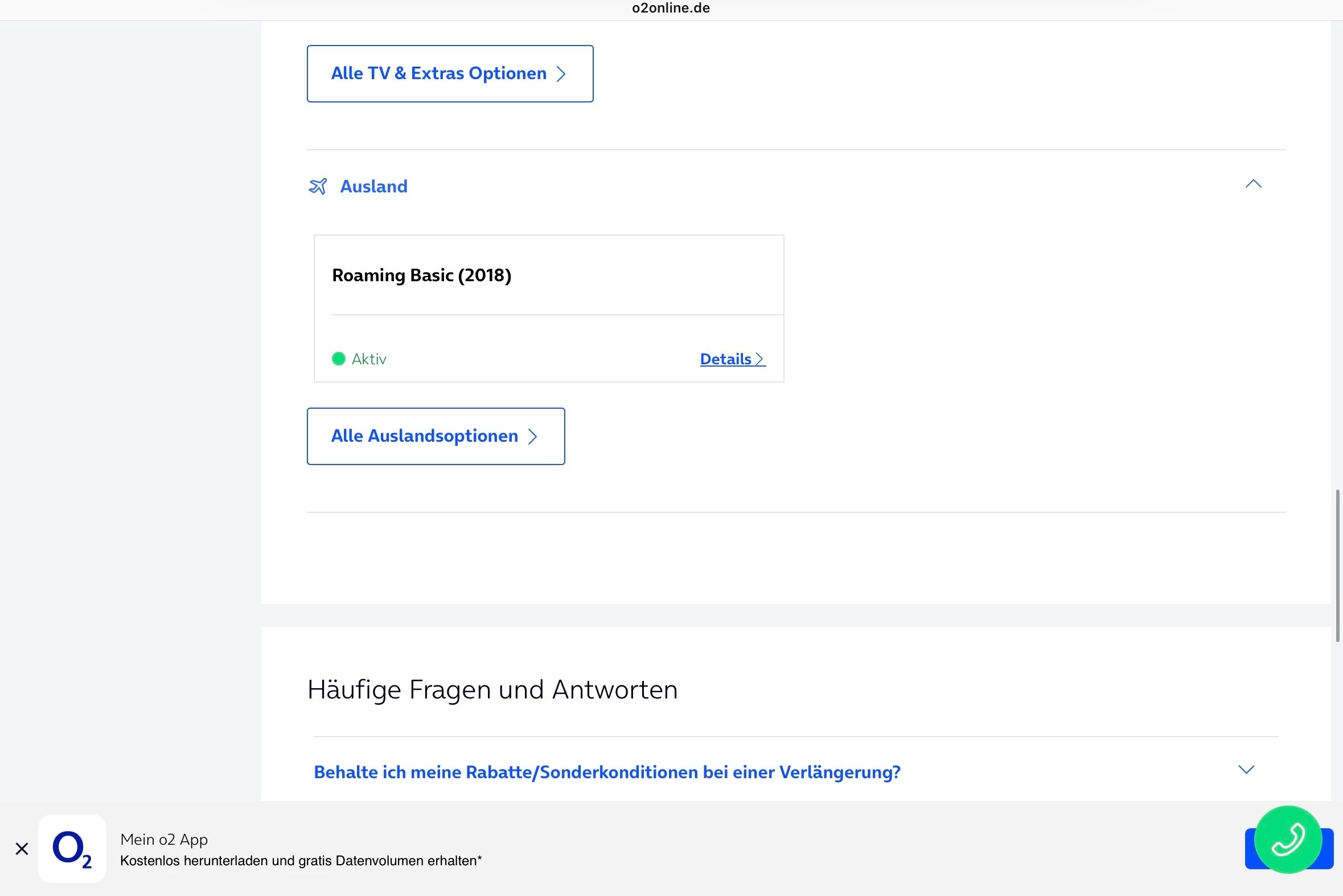
Task: Click the Kostenlos herunterladen banner text
Action: pyautogui.click(x=301, y=861)
